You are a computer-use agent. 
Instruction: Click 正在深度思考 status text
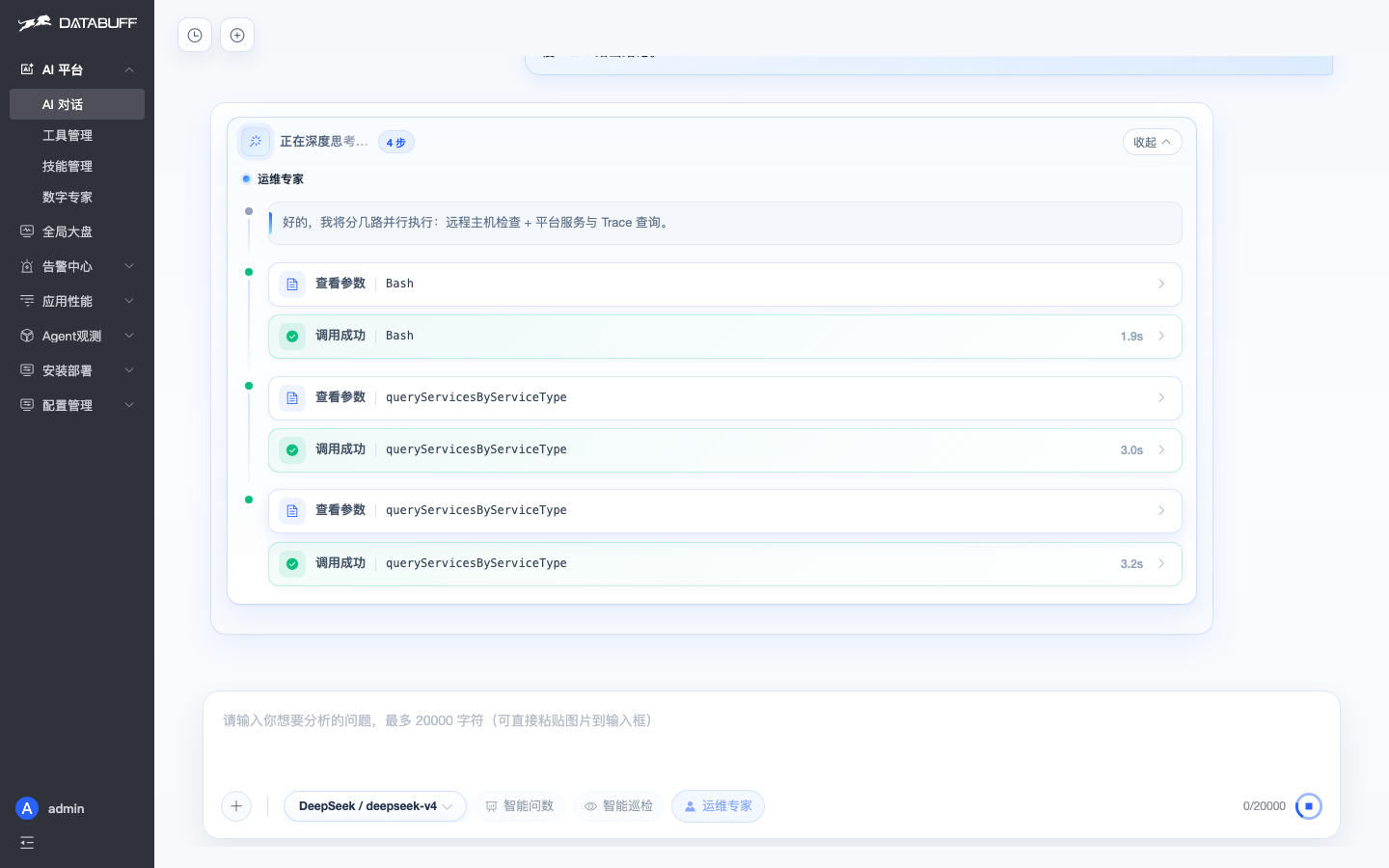click(324, 142)
